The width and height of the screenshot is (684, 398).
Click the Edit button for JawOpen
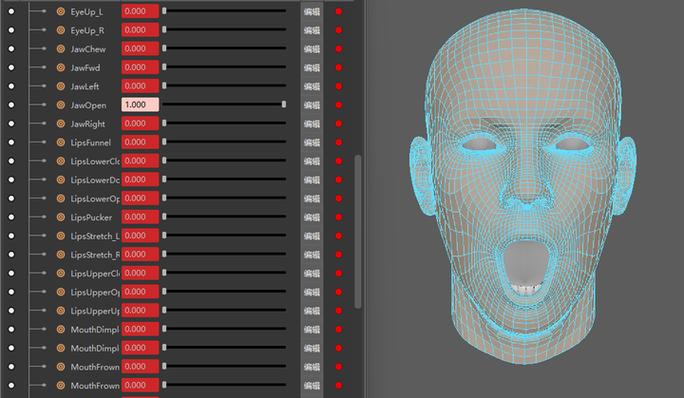point(311,105)
